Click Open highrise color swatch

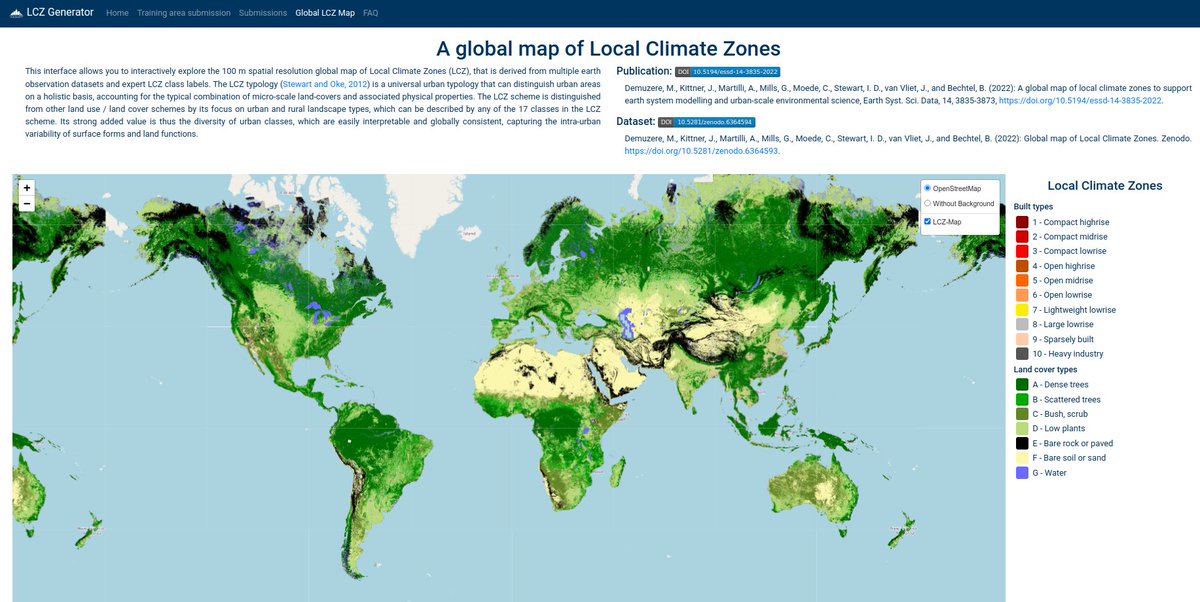point(1022,266)
